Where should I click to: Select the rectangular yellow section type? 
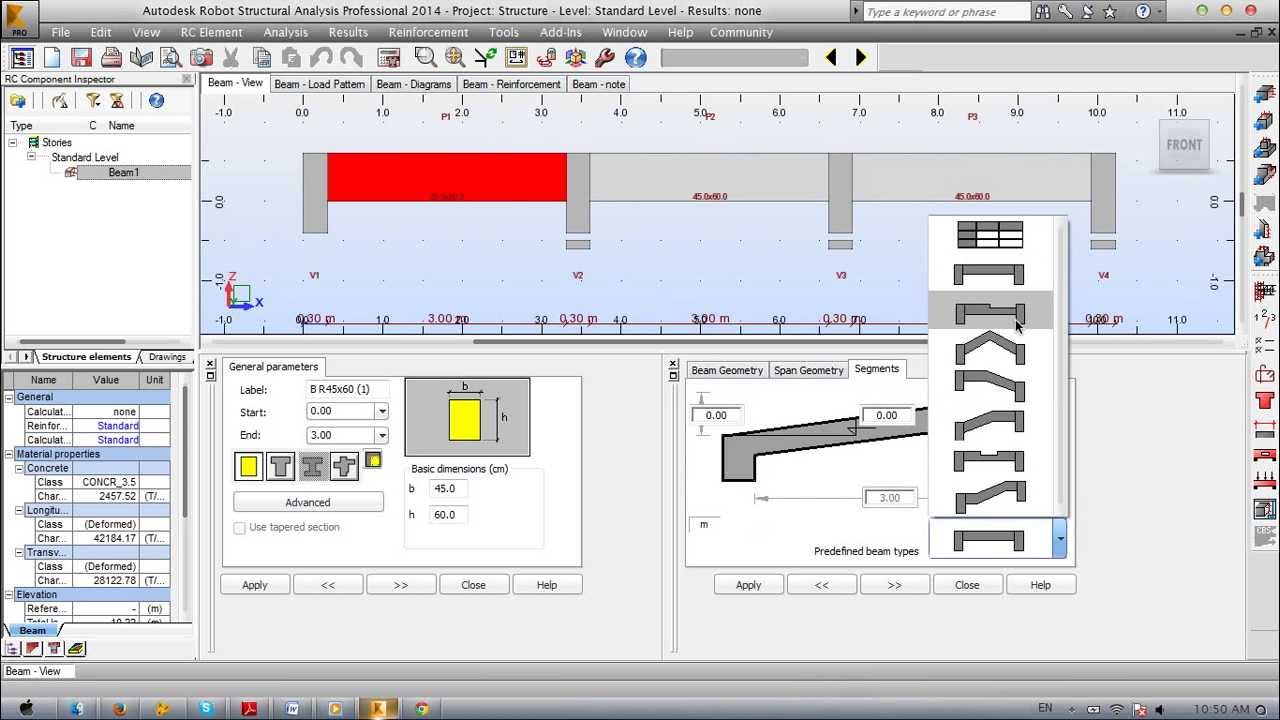[x=248, y=466]
